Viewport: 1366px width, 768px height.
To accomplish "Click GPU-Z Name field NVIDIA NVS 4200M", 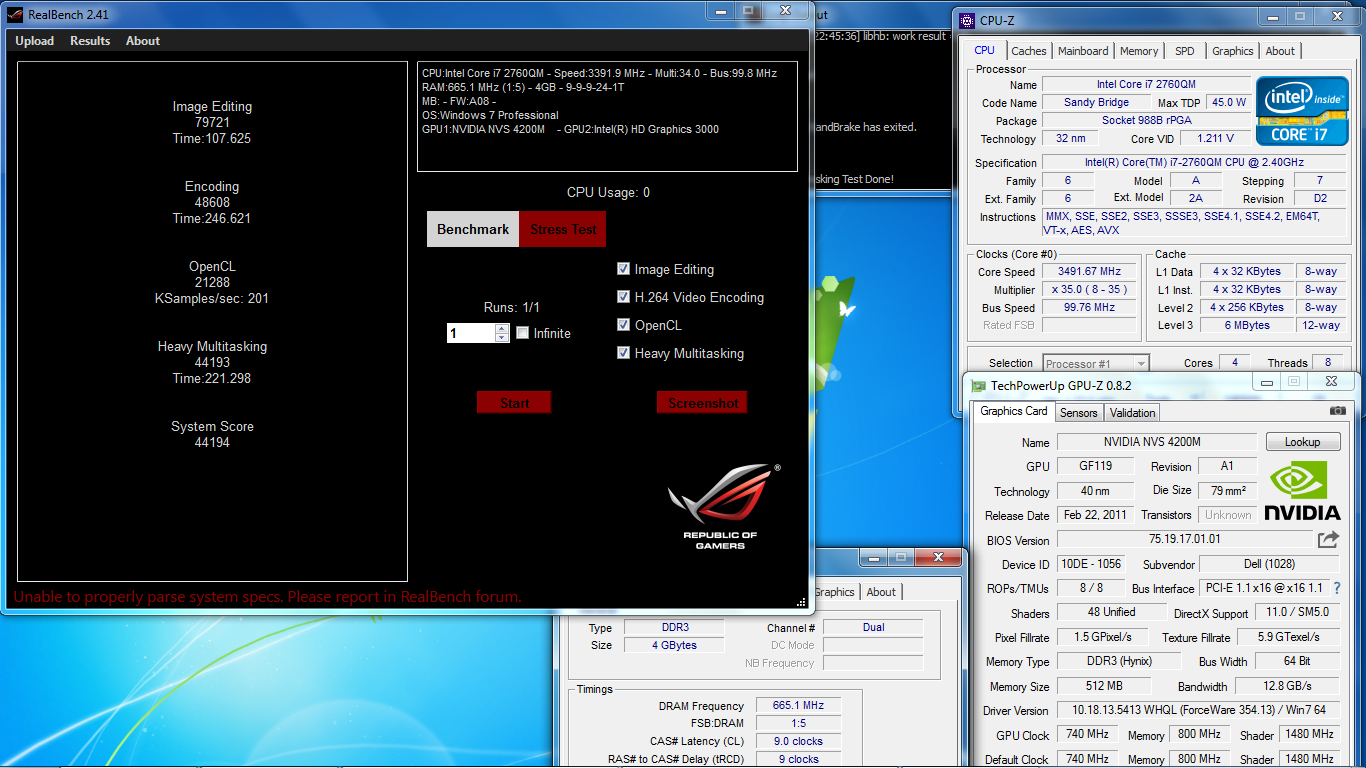I will 1157,442.
